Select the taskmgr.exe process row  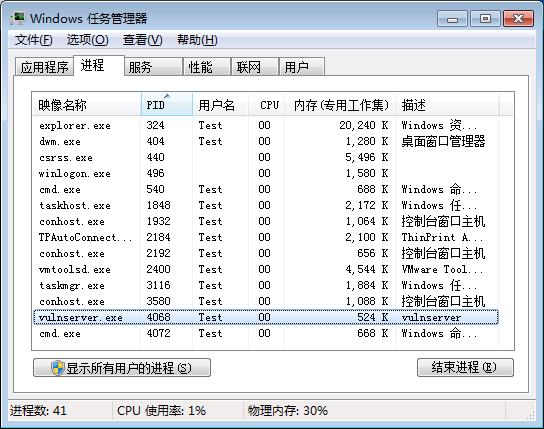pyautogui.click(x=266, y=285)
